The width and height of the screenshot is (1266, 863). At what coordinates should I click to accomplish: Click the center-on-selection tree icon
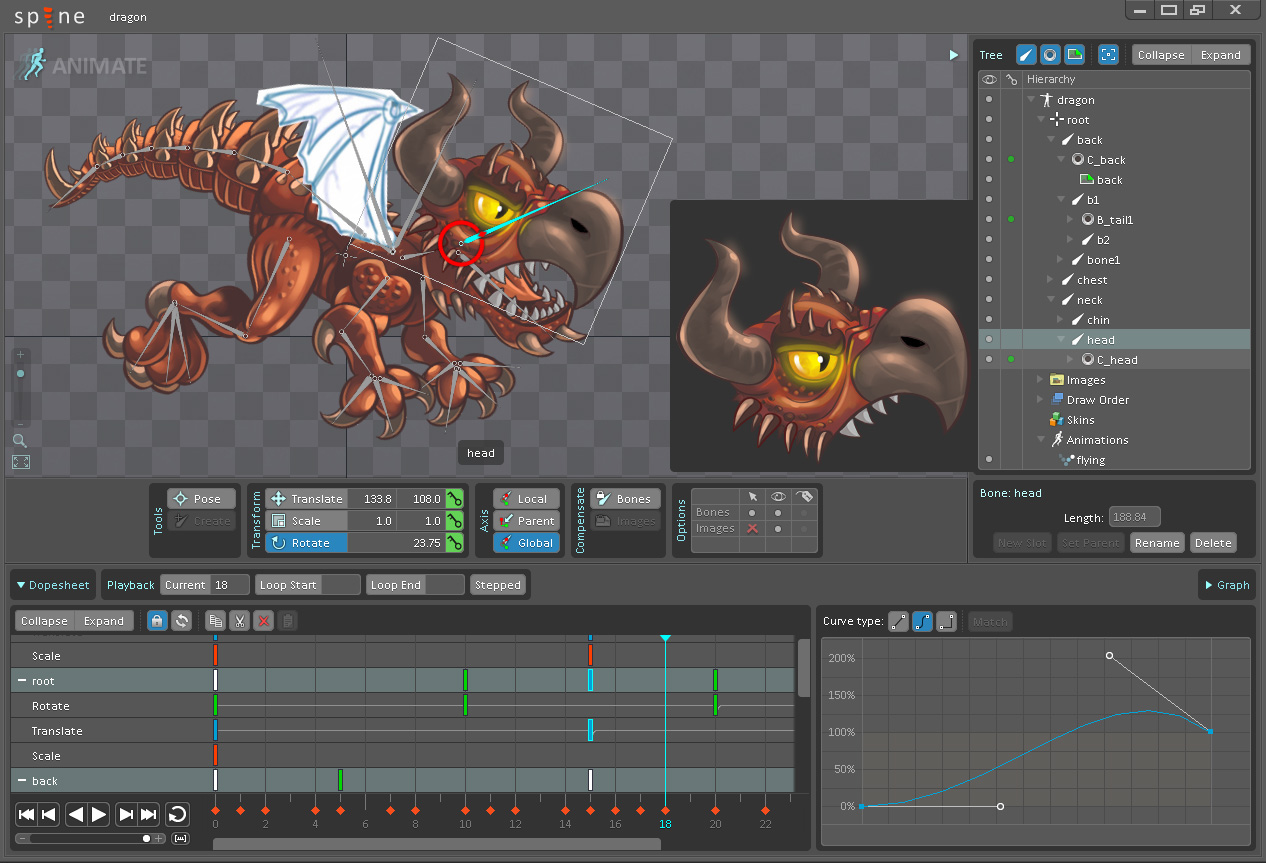coord(1108,55)
